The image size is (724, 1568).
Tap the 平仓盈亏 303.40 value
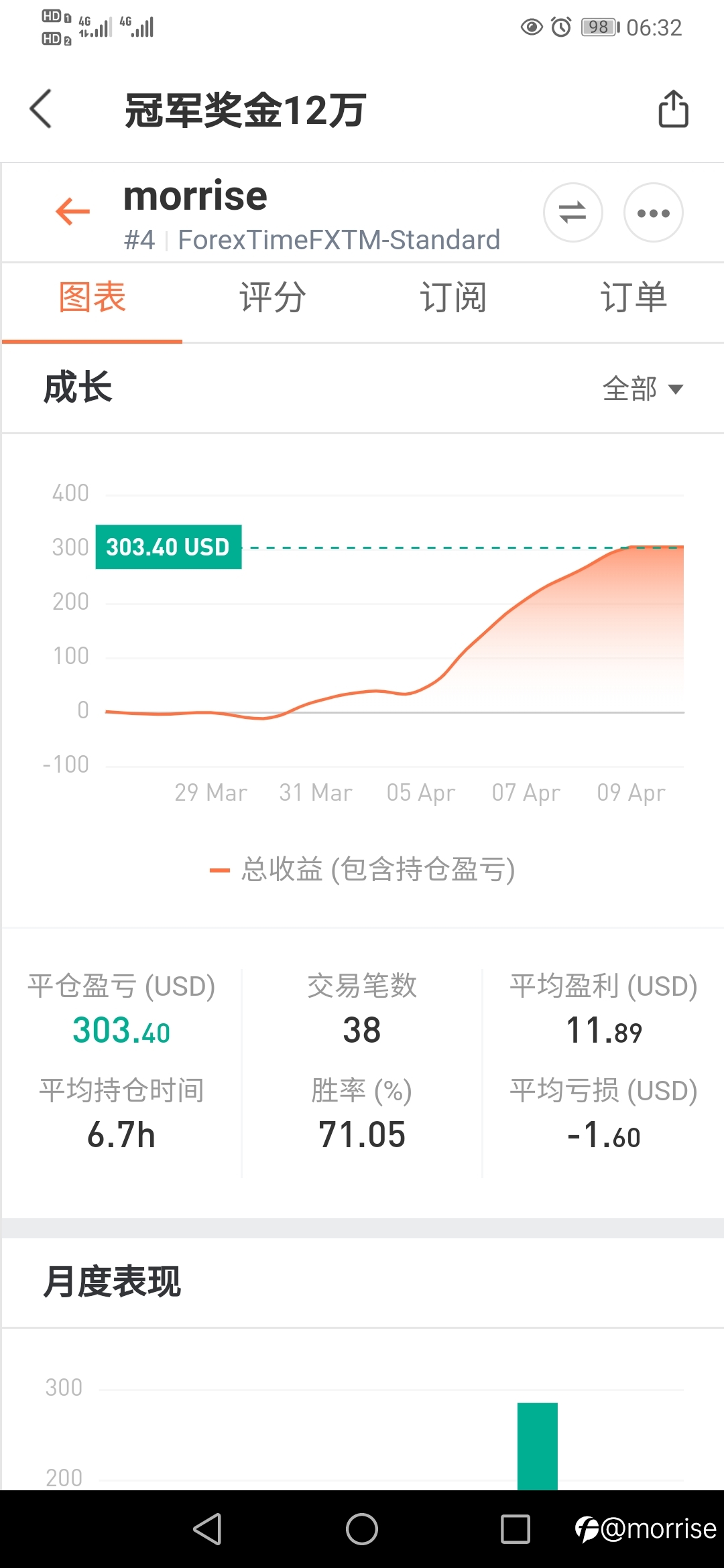pyautogui.click(x=121, y=1030)
